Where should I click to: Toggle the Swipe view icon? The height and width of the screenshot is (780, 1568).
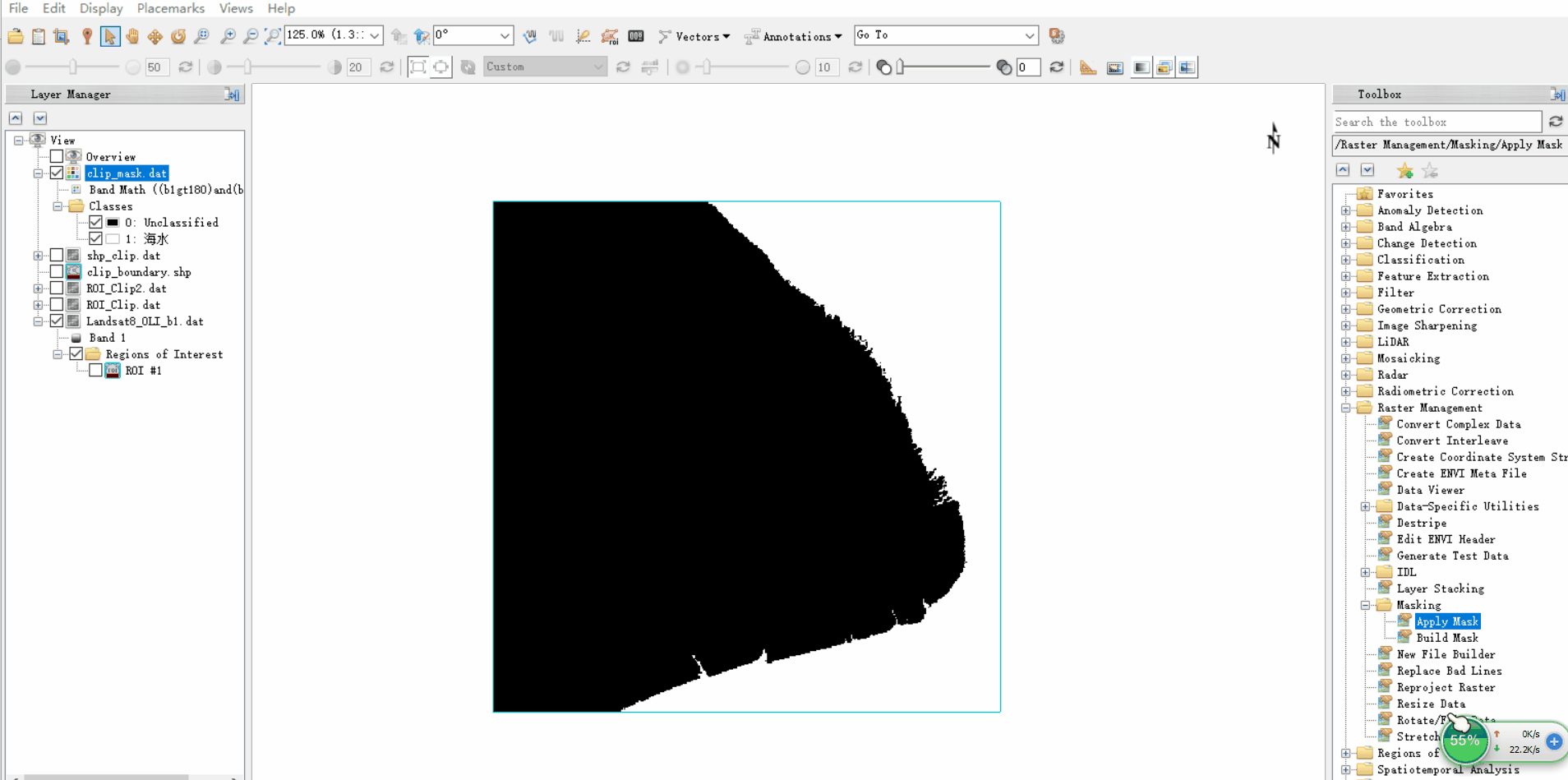click(x=1188, y=67)
